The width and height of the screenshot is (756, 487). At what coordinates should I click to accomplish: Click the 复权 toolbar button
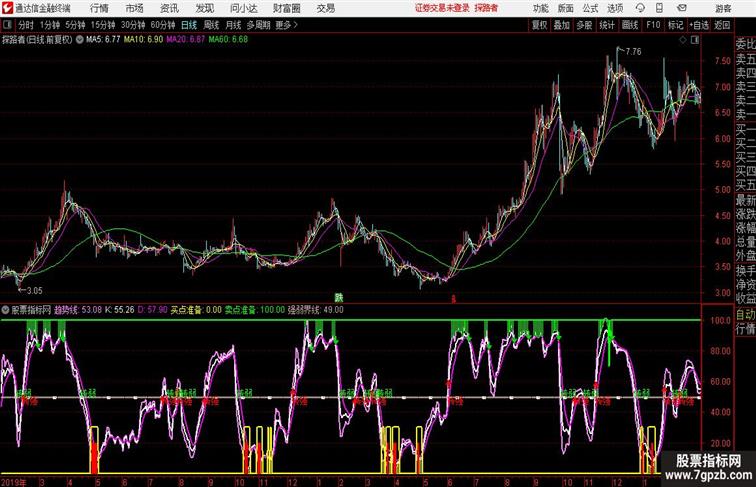pyautogui.click(x=540, y=25)
